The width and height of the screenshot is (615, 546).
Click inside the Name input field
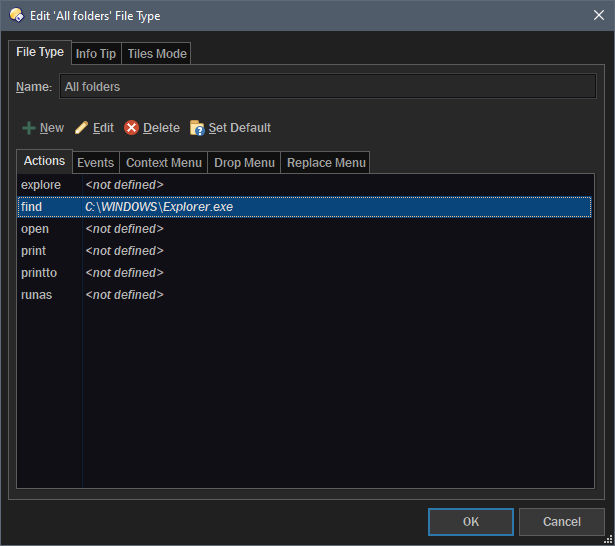[x=327, y=87]
